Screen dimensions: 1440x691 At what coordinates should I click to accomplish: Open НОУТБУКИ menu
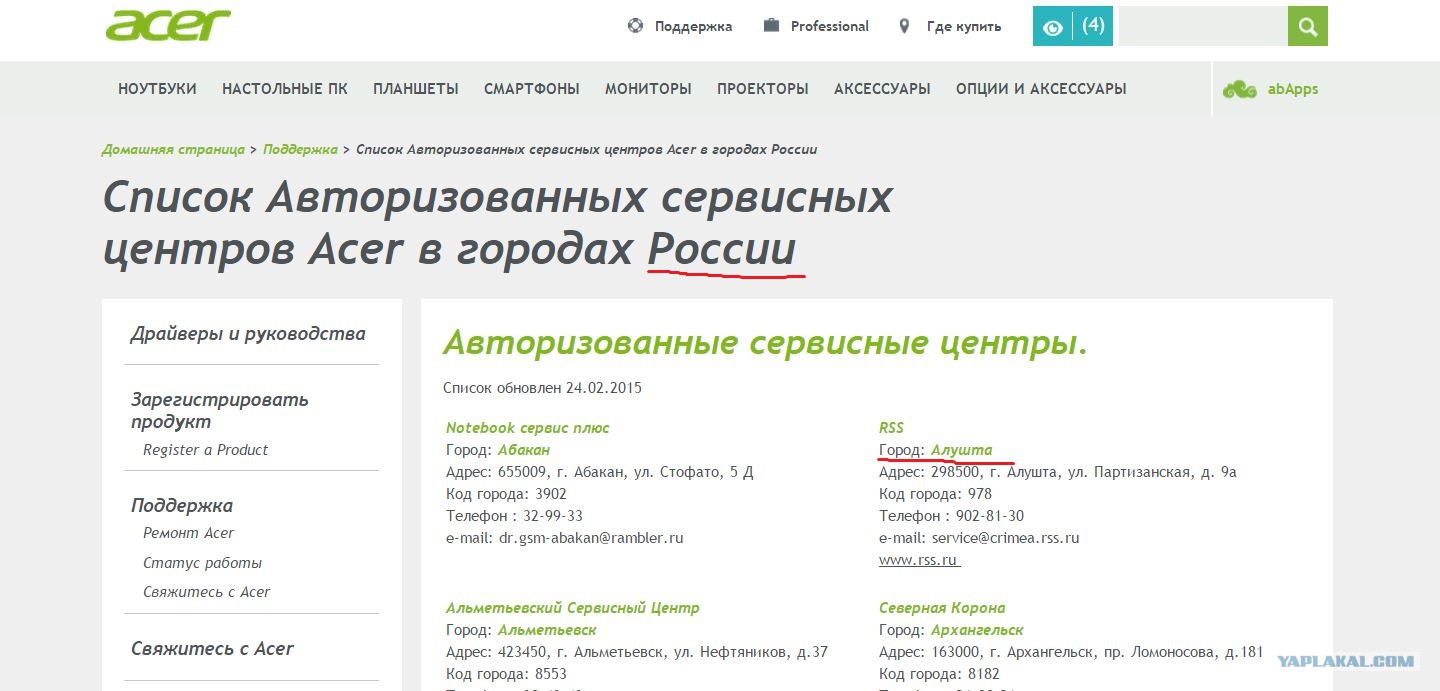click(157, 89)
